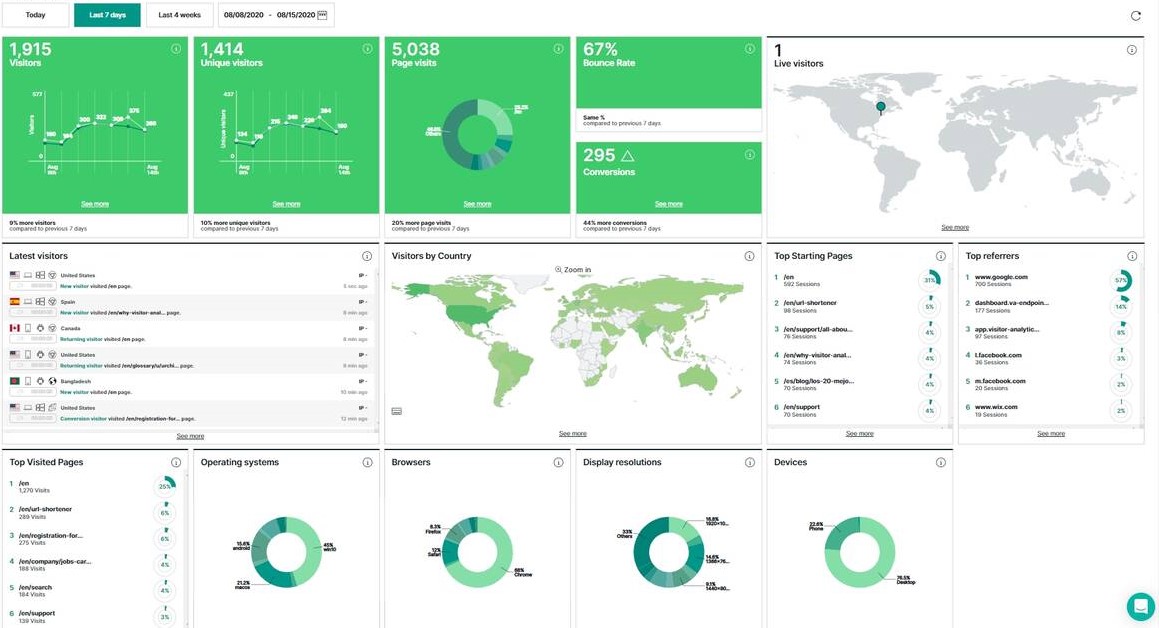This screenshot has width=1159, height=628.
Task: Open the date range picker field
Action: [x=270, y=15]
